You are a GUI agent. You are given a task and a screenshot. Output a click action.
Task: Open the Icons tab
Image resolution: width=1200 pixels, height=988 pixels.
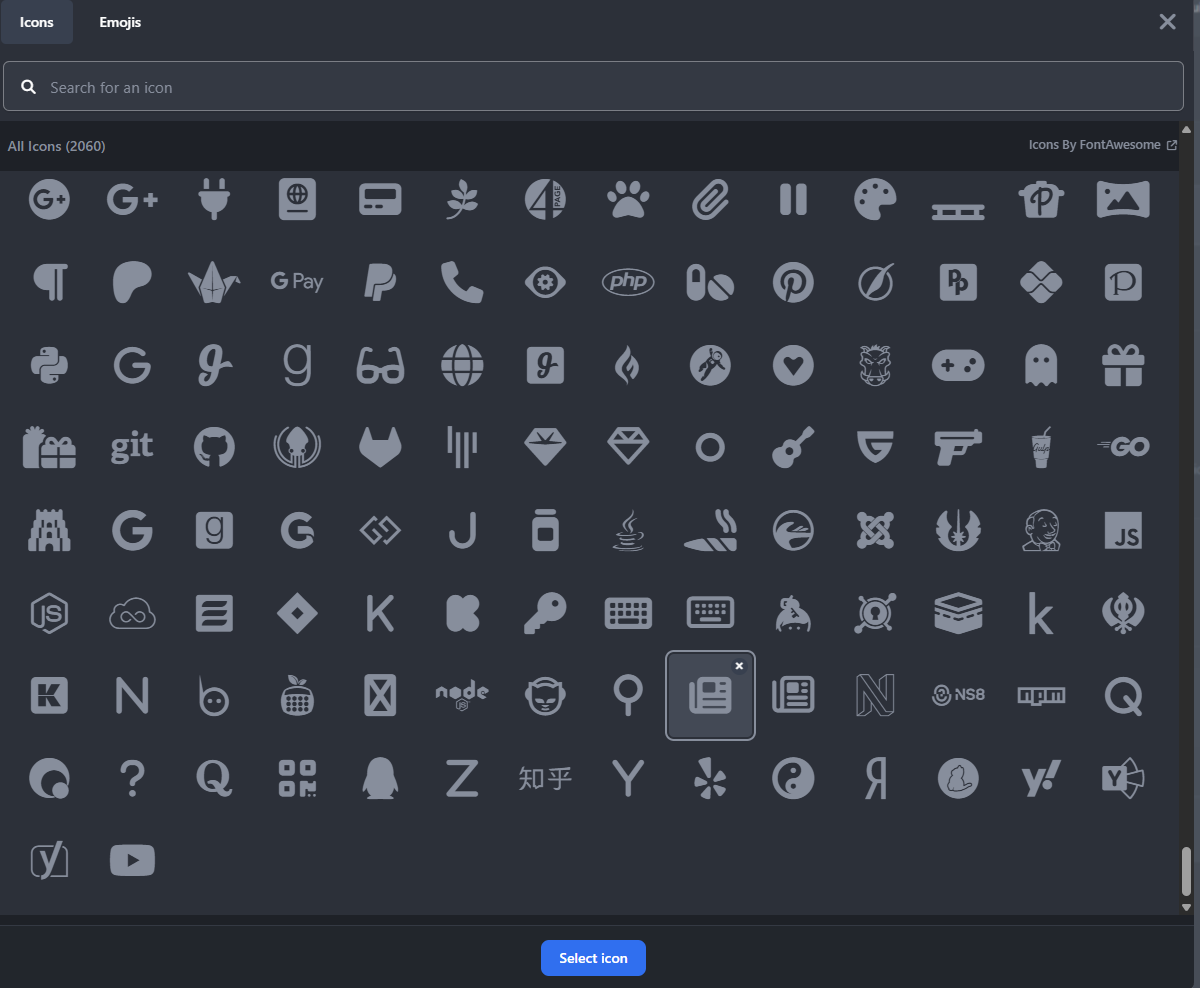[x=37, y=22]
